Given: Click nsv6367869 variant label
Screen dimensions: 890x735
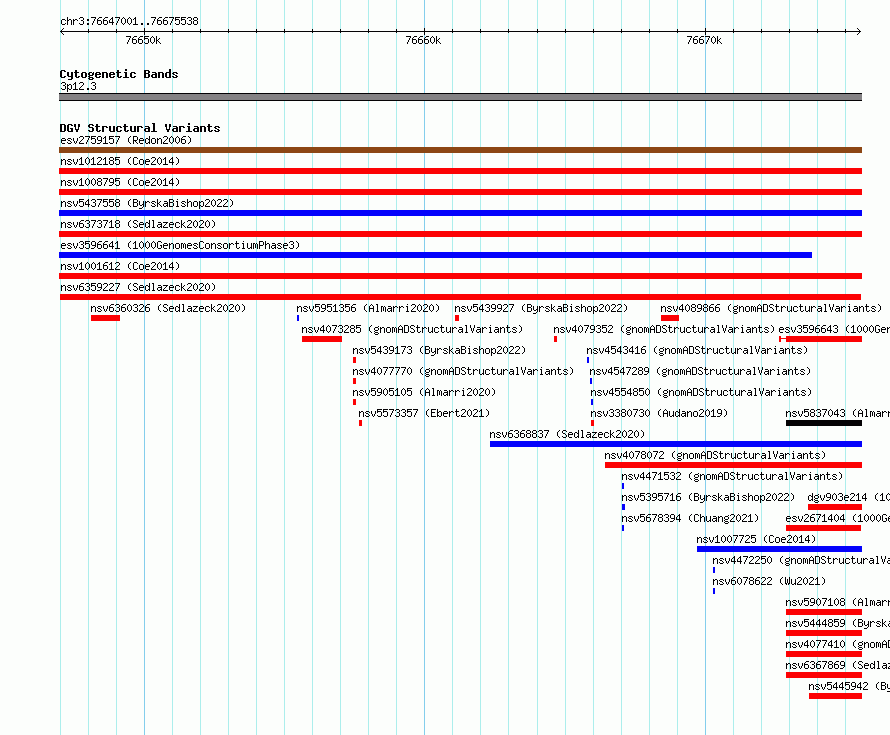Looking at the screenshot, I should pos(837,665).
